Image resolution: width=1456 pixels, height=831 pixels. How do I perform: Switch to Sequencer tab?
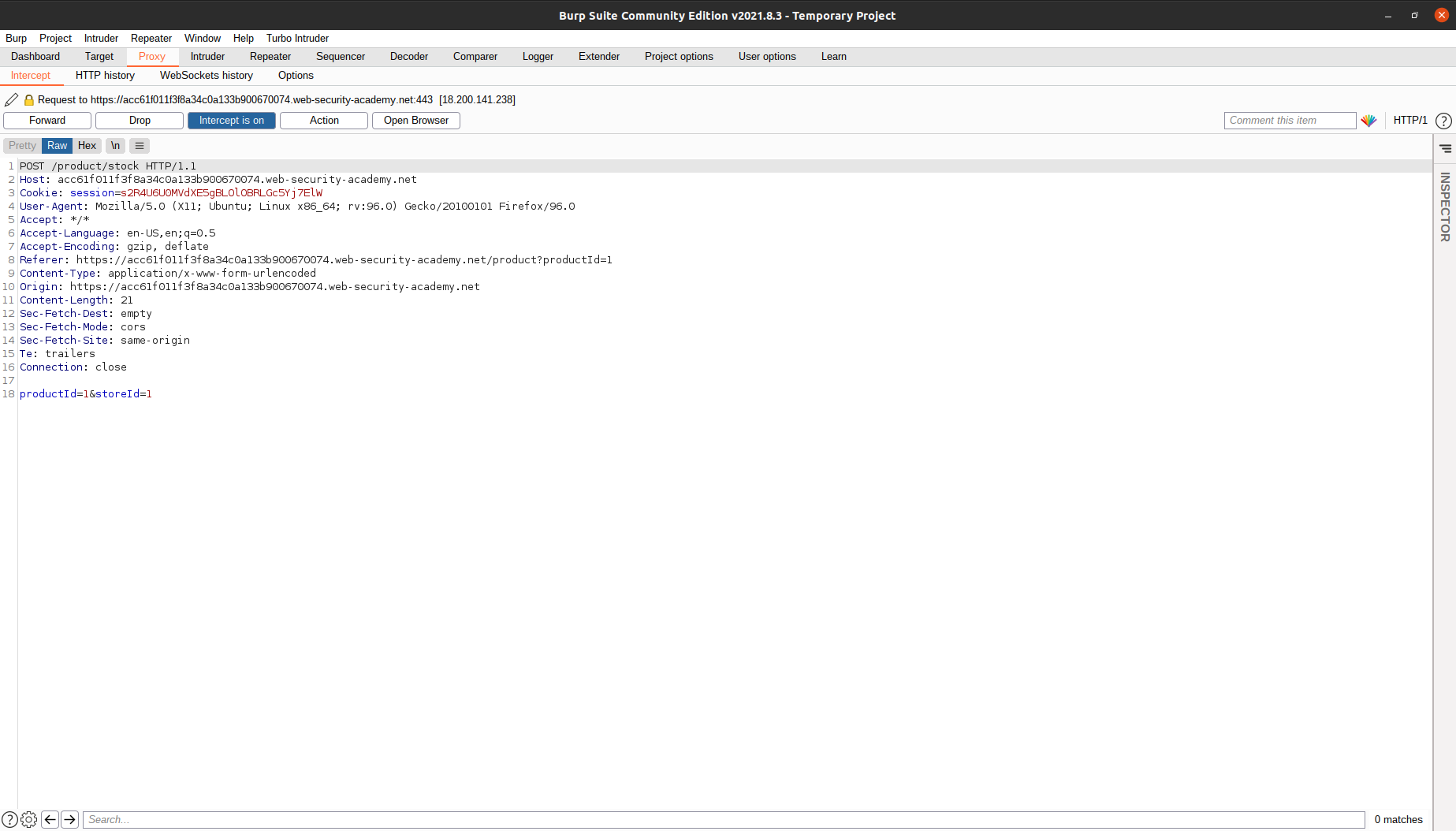pos(341,57)
